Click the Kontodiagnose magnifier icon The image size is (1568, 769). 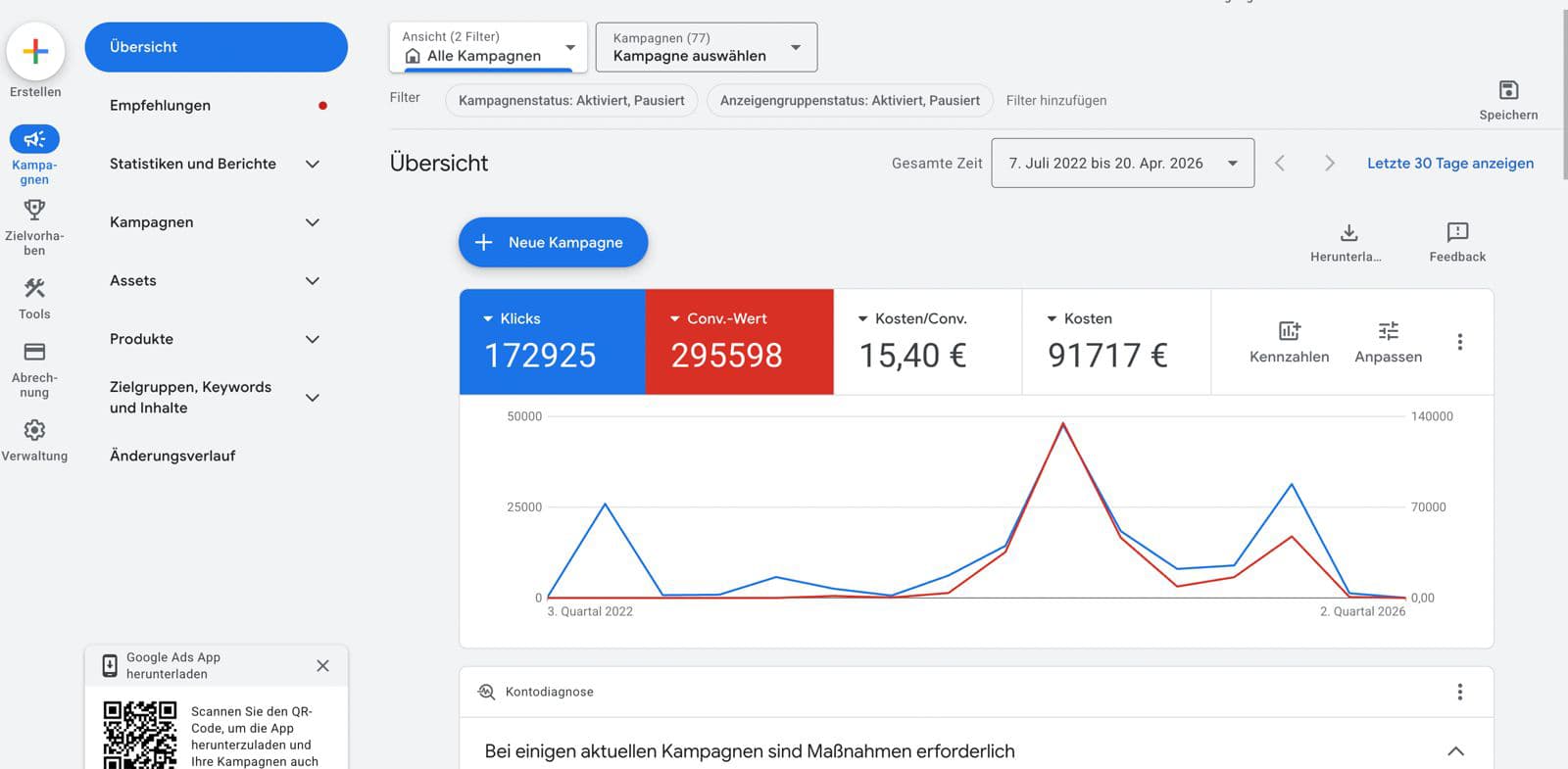[x=486, y=692]
